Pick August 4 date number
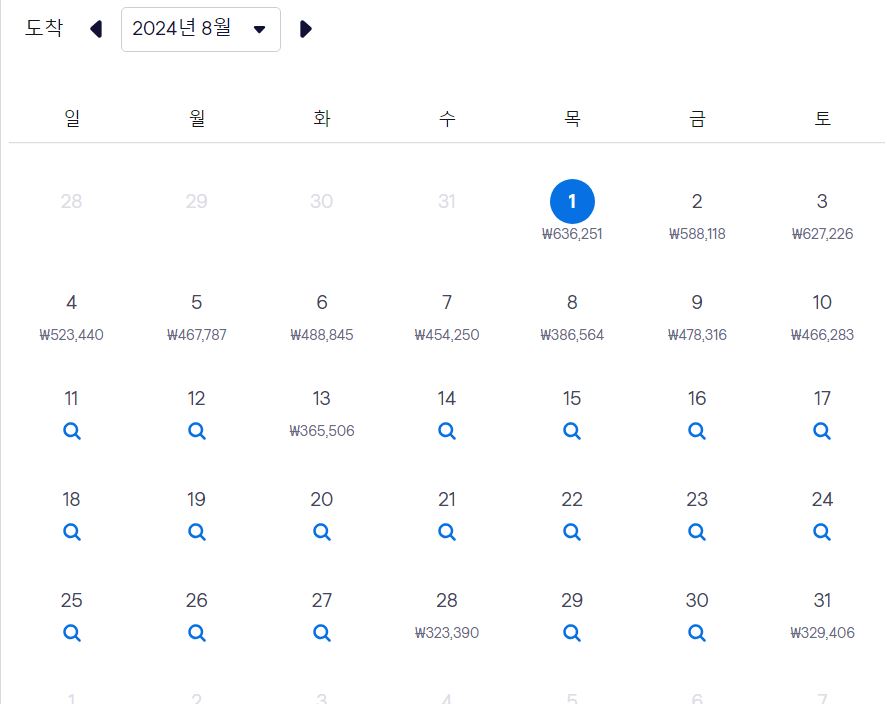887x704 pixels. click(x=71, y=302)
